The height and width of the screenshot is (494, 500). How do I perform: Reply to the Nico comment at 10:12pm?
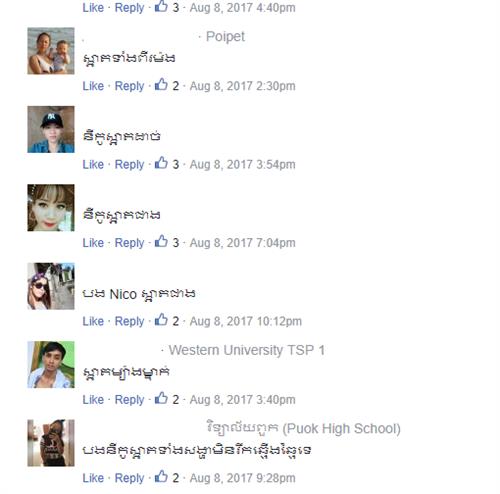point(129,321)
